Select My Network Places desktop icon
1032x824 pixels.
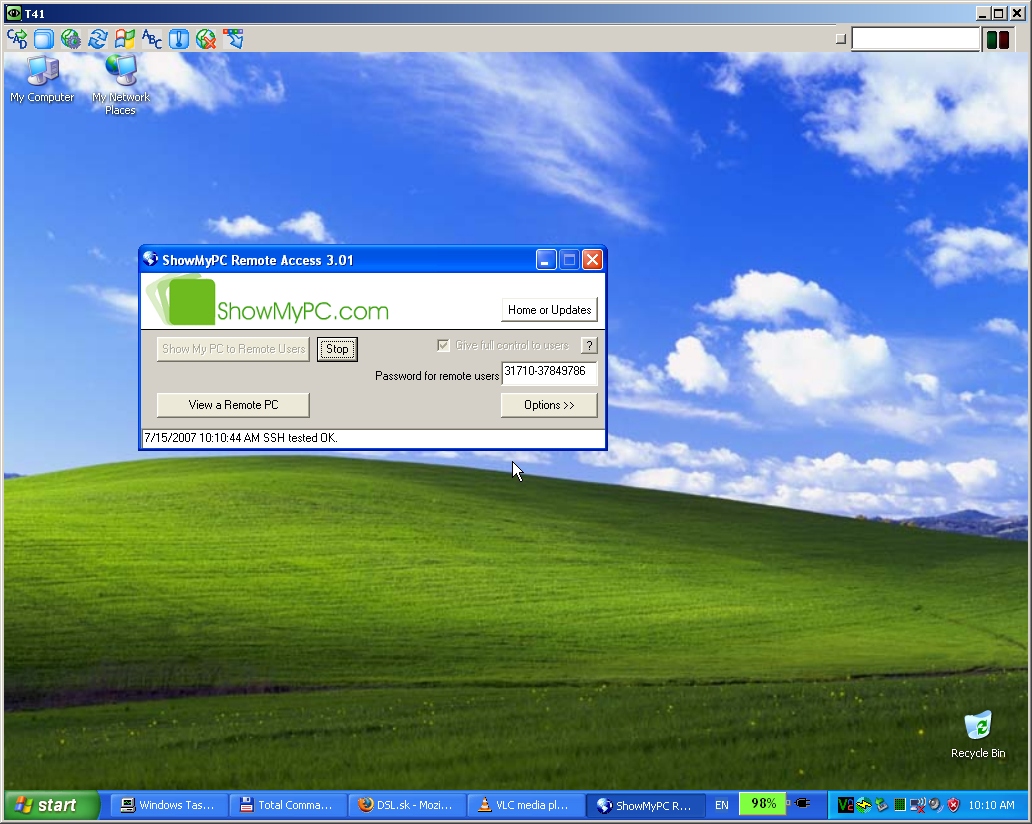[121, 86]
